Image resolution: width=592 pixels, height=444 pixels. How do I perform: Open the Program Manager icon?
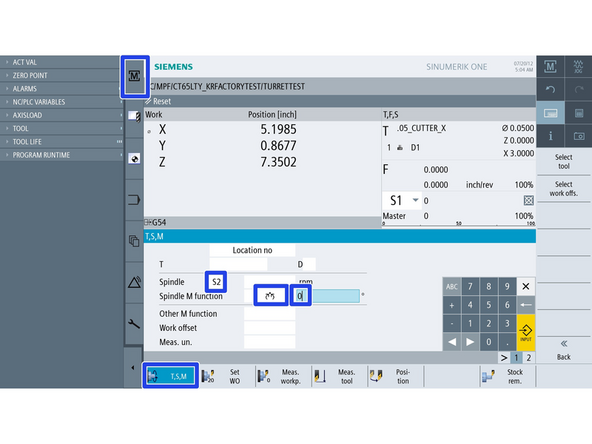coord(134,241)
